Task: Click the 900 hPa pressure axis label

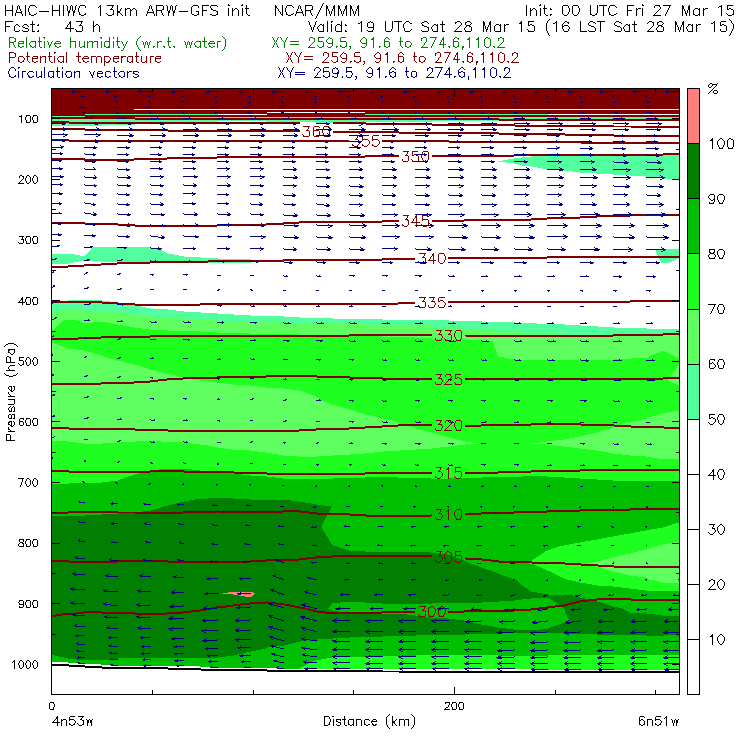Action: tap(28, 604)
